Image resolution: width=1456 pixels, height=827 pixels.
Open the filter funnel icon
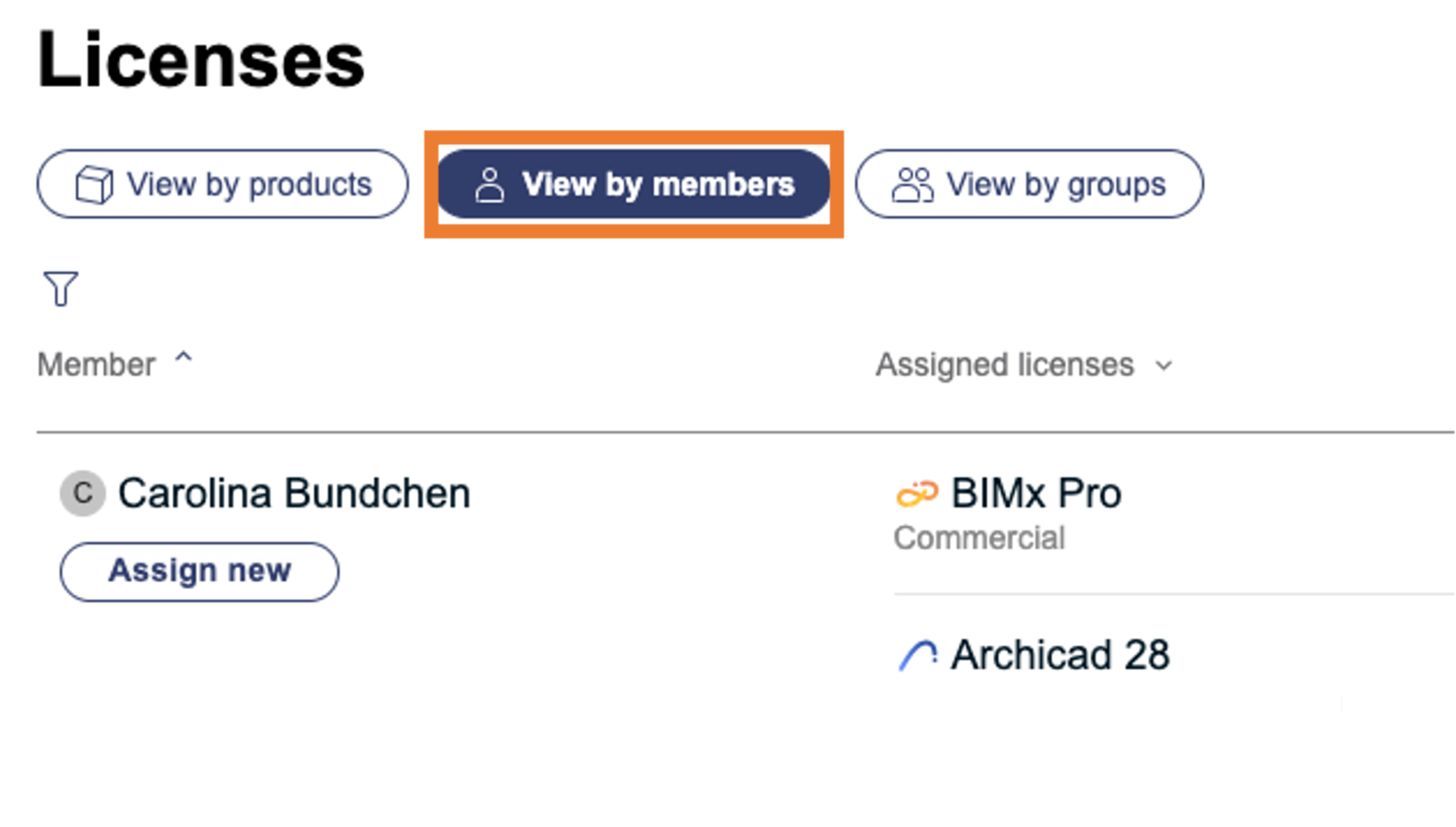point(61,288)
